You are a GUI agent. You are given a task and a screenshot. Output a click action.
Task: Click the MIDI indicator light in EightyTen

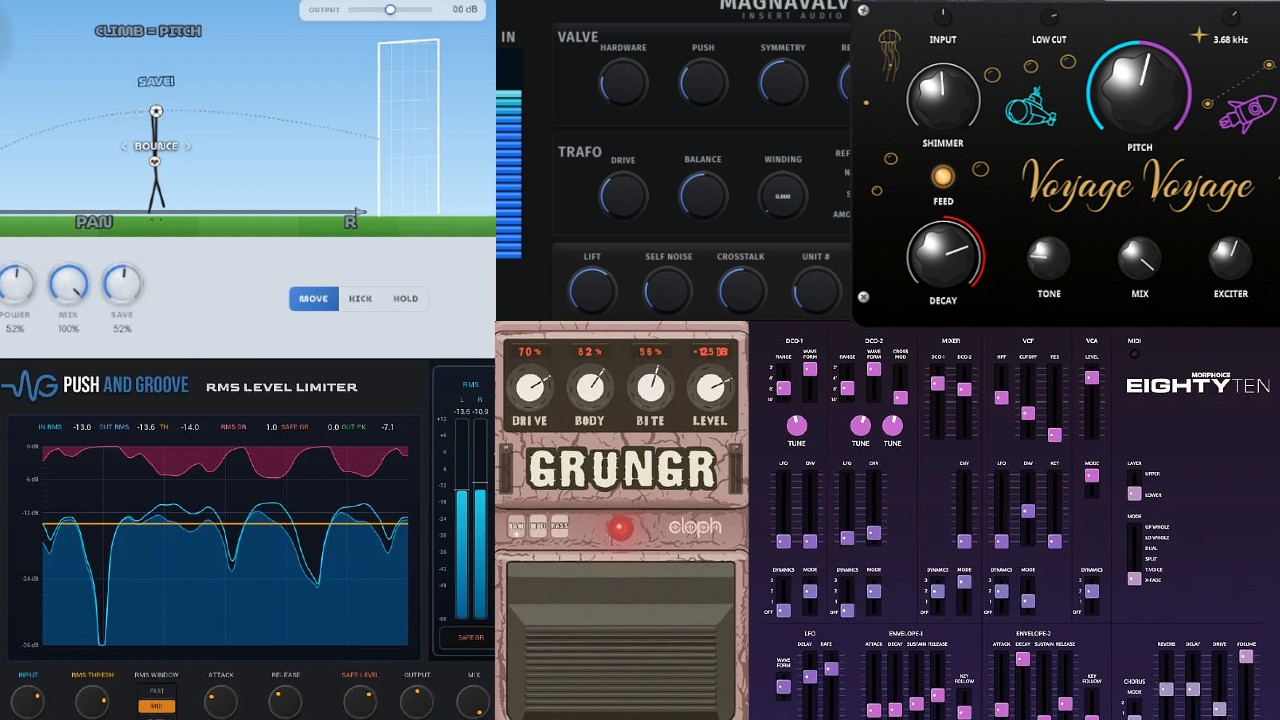point(1134,354)
